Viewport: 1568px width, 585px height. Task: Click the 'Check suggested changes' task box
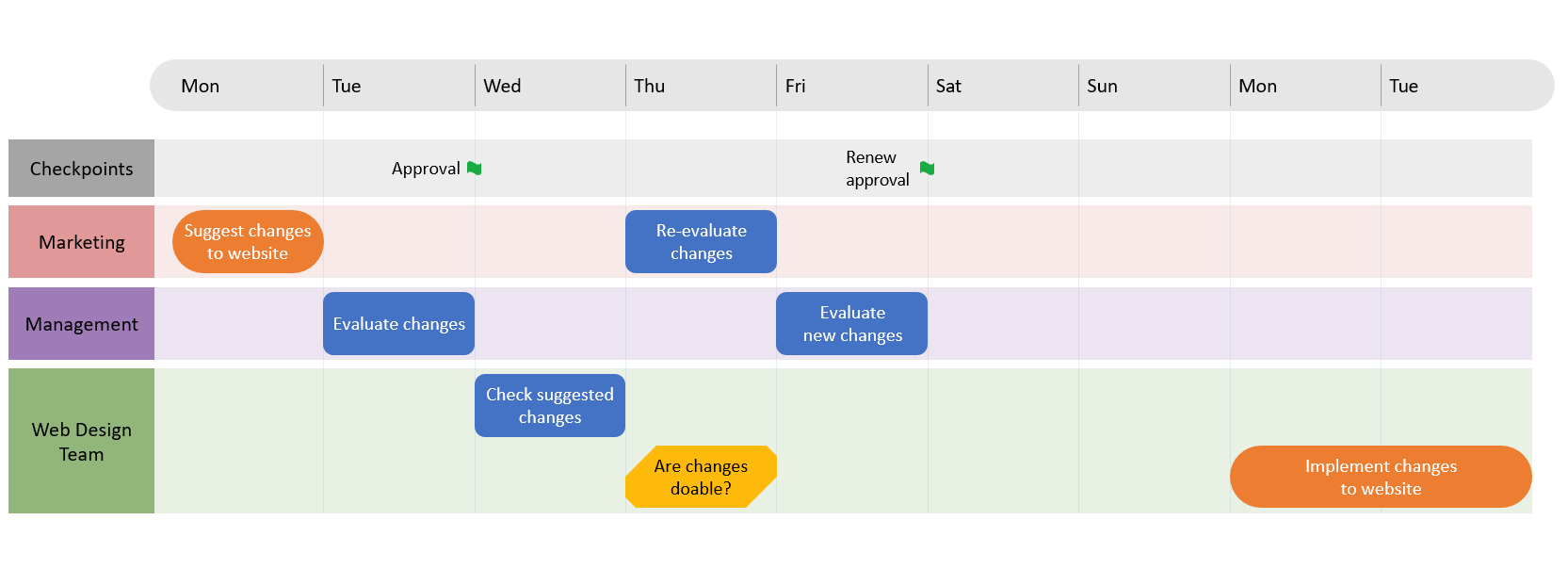[550, 406]
